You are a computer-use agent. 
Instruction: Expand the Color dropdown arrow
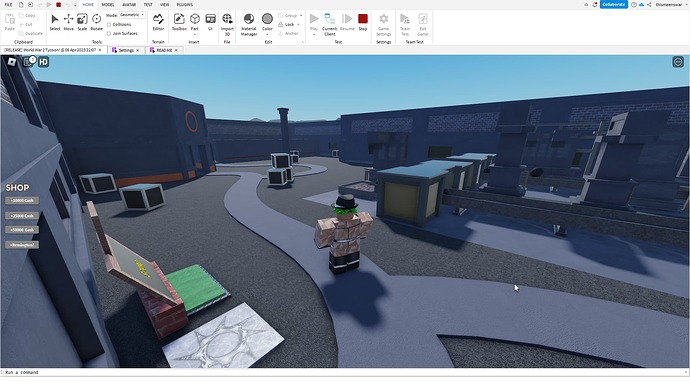[267, 34]
